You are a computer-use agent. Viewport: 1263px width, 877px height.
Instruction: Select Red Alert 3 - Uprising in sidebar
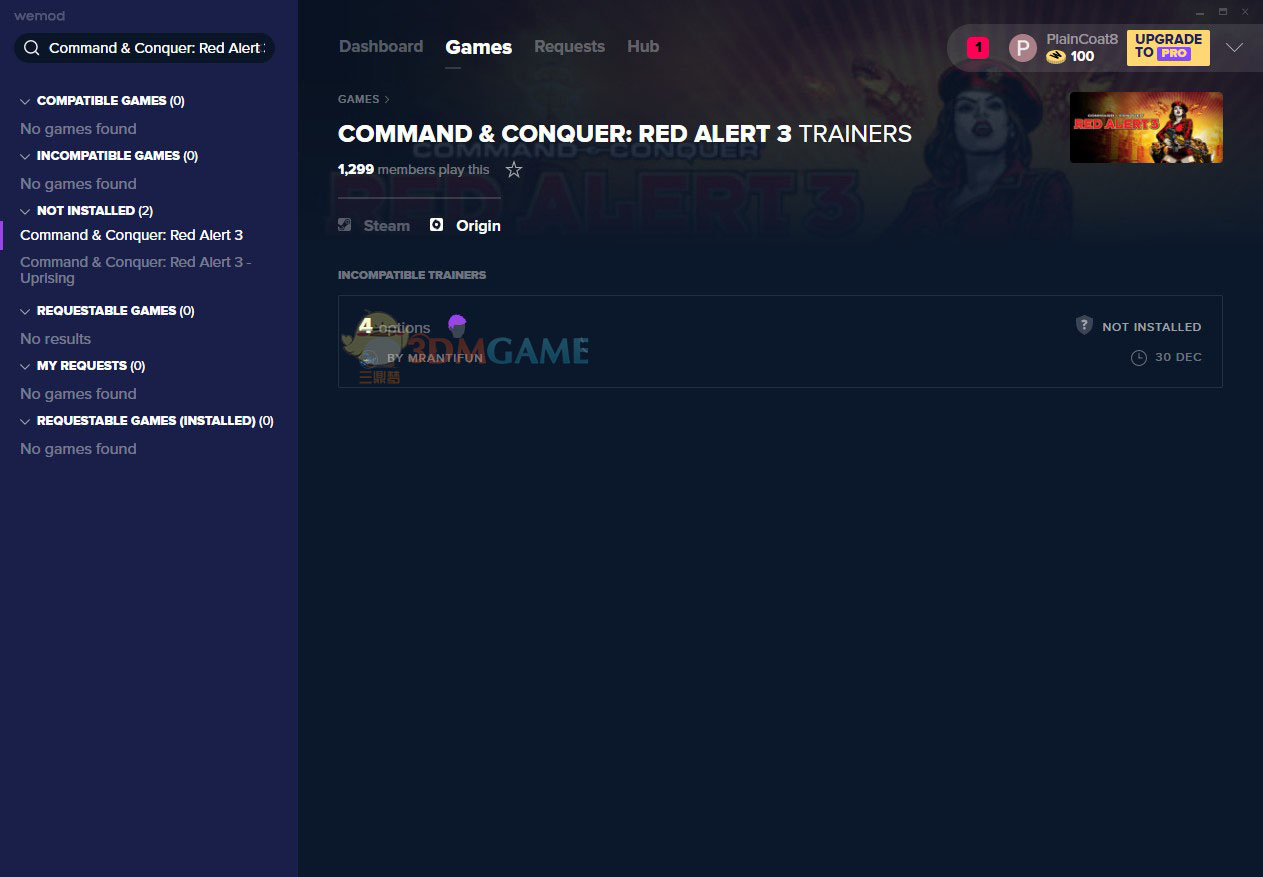point(135,270)
